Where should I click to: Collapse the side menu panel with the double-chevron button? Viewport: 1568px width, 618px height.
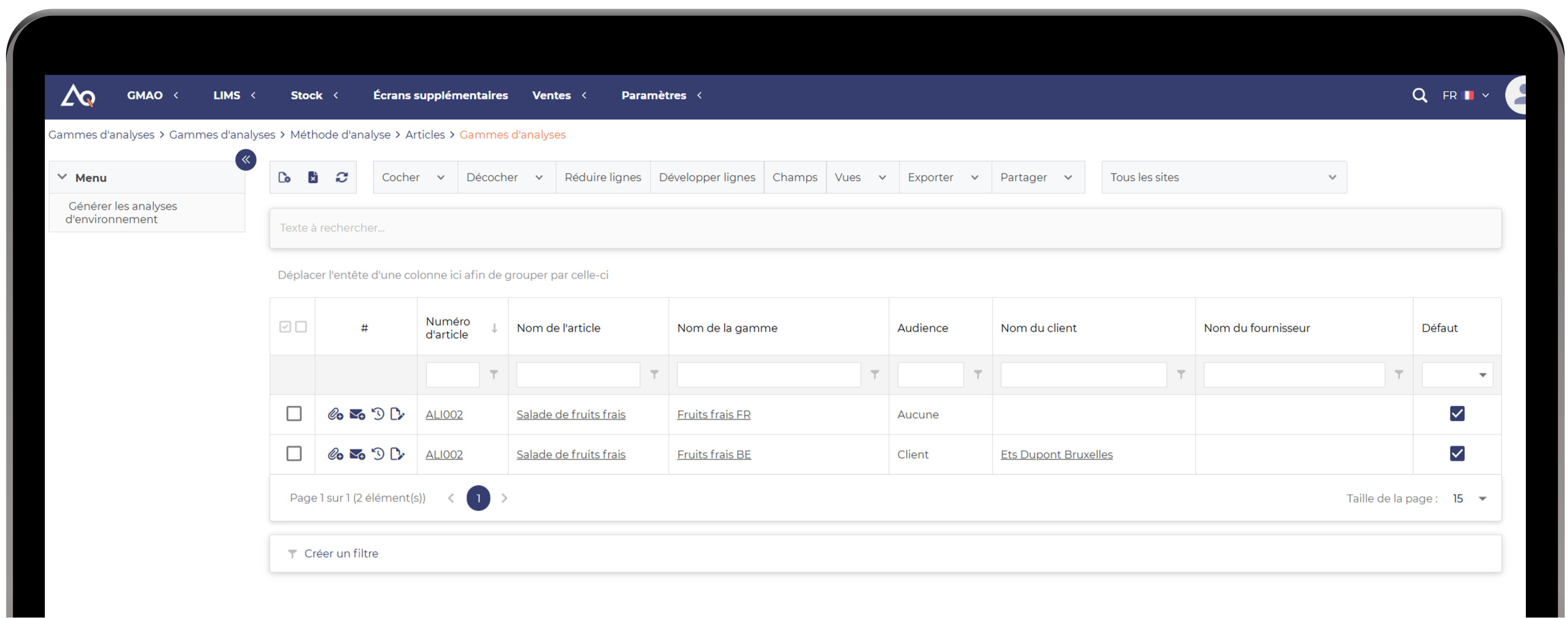[246, 160]
